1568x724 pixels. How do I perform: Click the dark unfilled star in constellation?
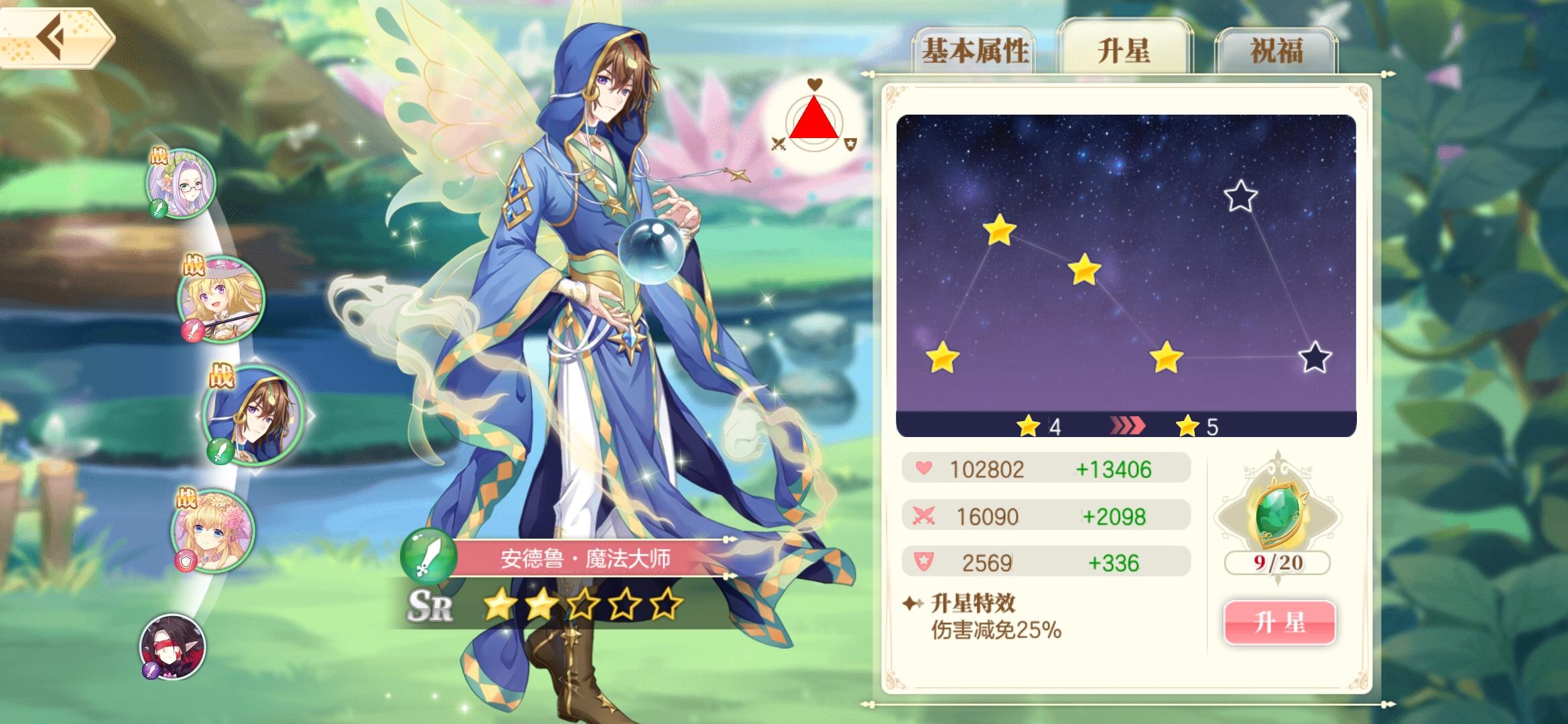click(x=1314, y=357)
